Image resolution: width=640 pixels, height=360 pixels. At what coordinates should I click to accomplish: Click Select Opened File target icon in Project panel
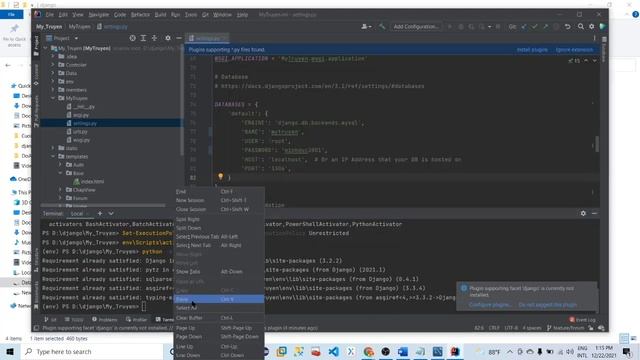pos(132,38)
